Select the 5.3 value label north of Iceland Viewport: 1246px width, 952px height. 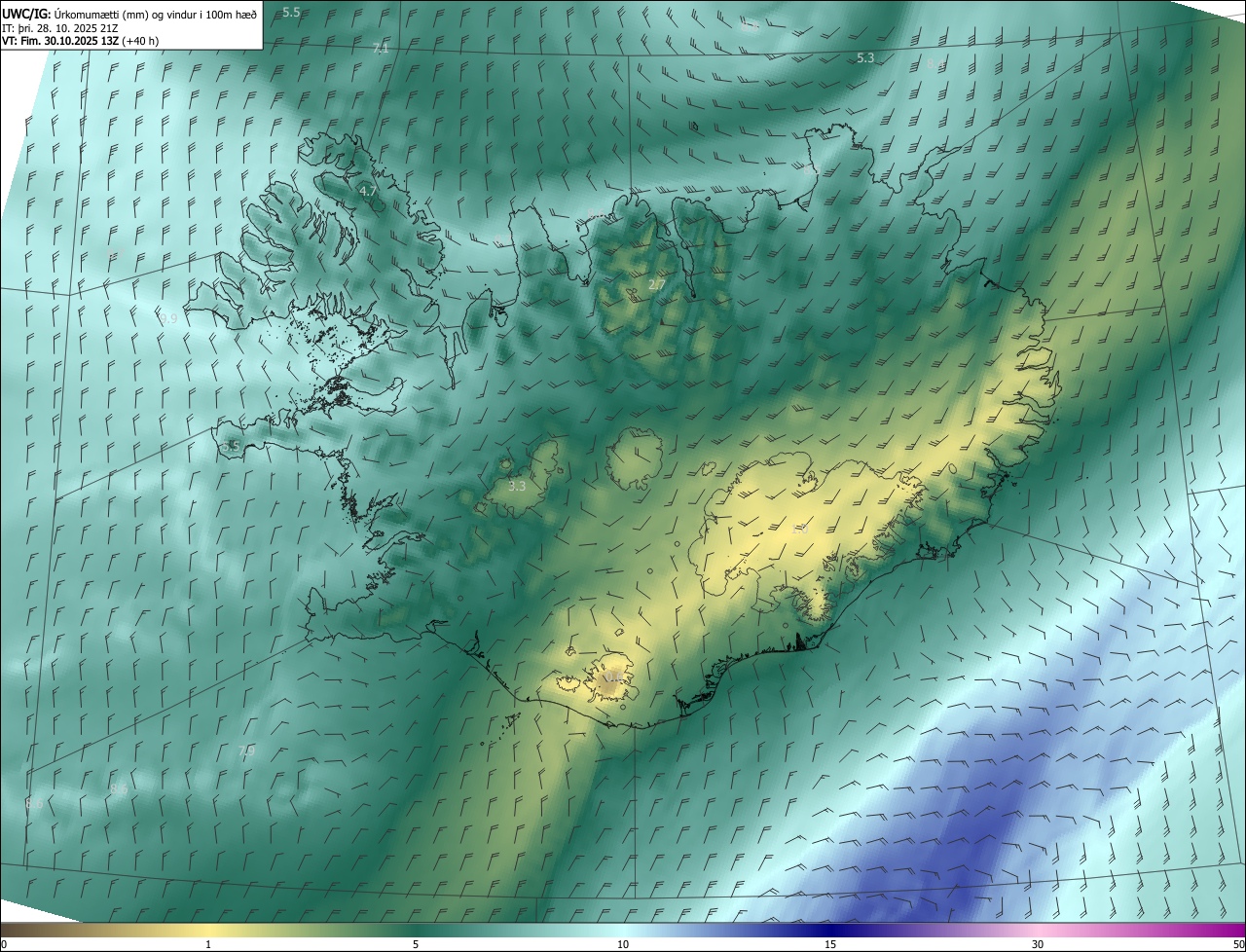865,58
